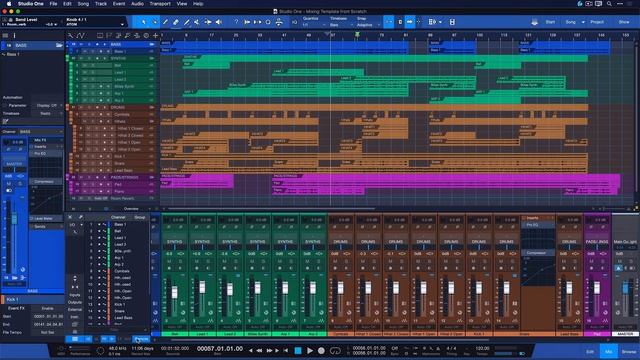Collapse the DRUMS folder track
640x360 pixels.
click(152, 107)
